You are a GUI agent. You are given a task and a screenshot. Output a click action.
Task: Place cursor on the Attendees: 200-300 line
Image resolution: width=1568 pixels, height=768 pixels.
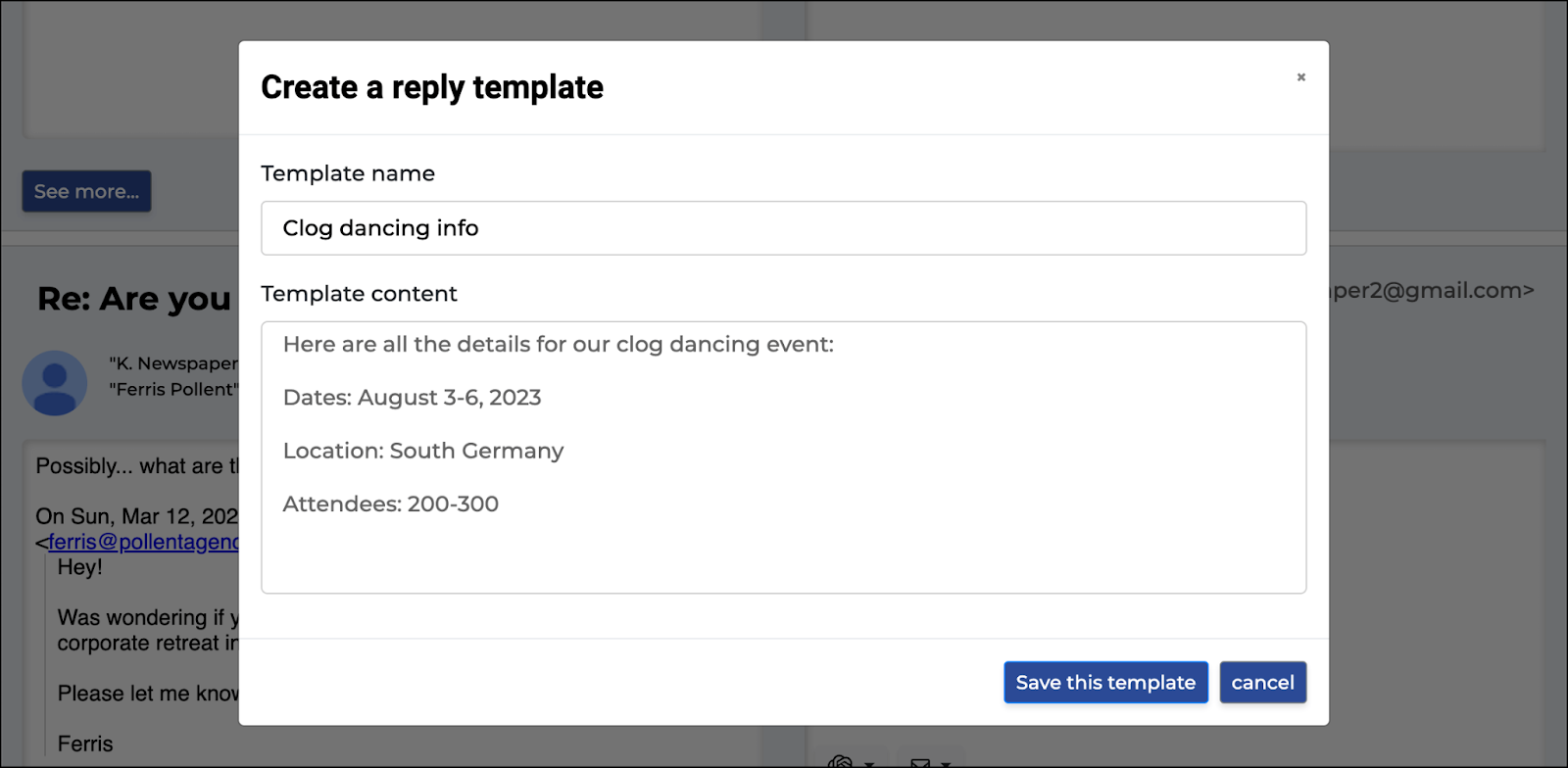390,504
